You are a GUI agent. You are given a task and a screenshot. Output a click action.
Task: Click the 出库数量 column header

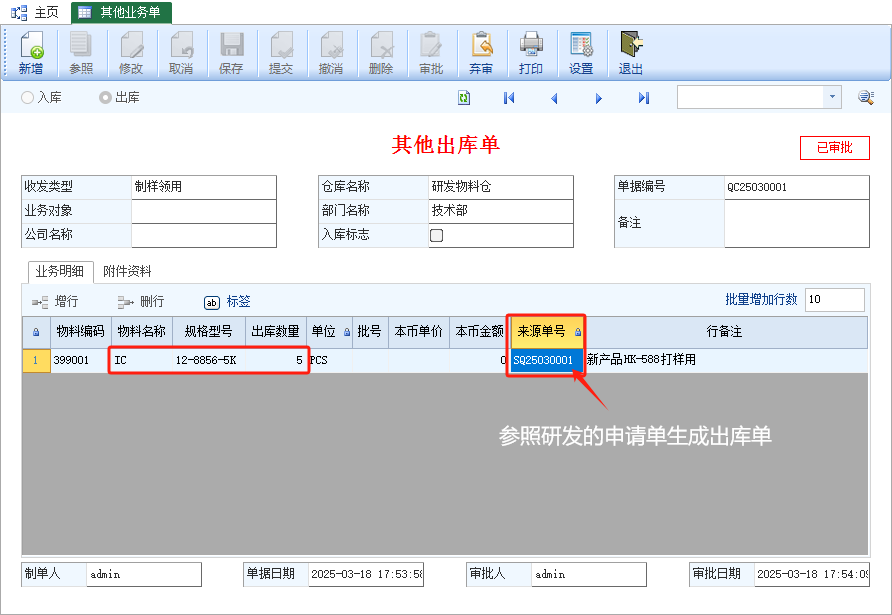pyautogui.click(x=276, y=332)
